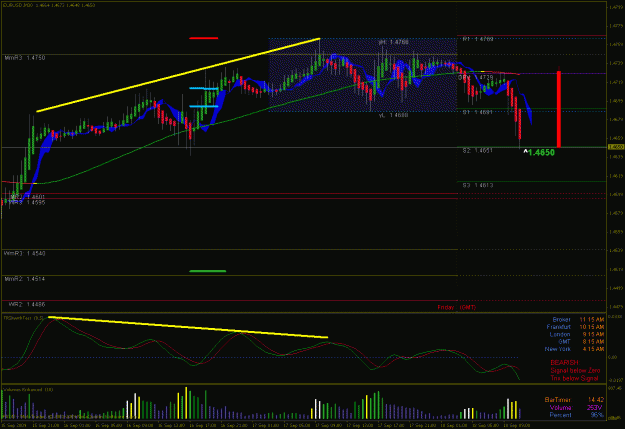Click the BarTimer 14:42 readout
Screen dimensions: 625x429
pyautogui.click(x=574, y=400)
